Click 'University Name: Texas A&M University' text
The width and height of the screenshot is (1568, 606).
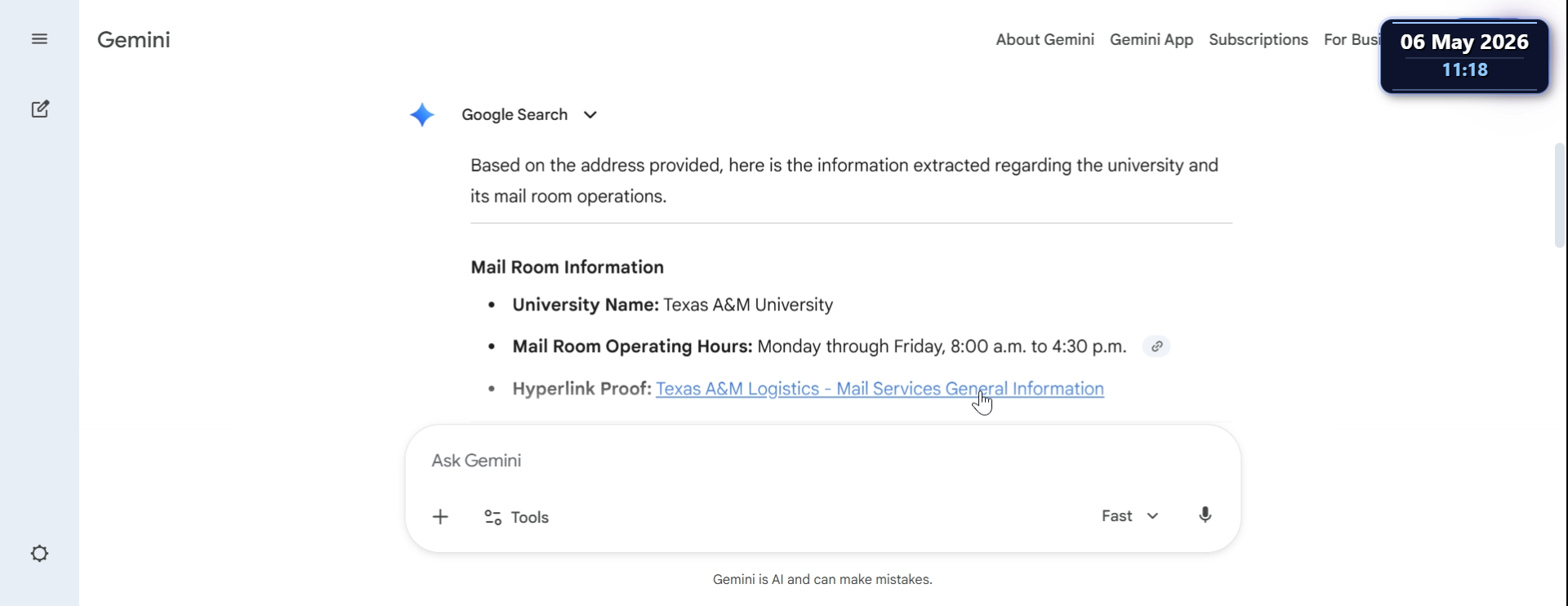(x=673, y=305)
